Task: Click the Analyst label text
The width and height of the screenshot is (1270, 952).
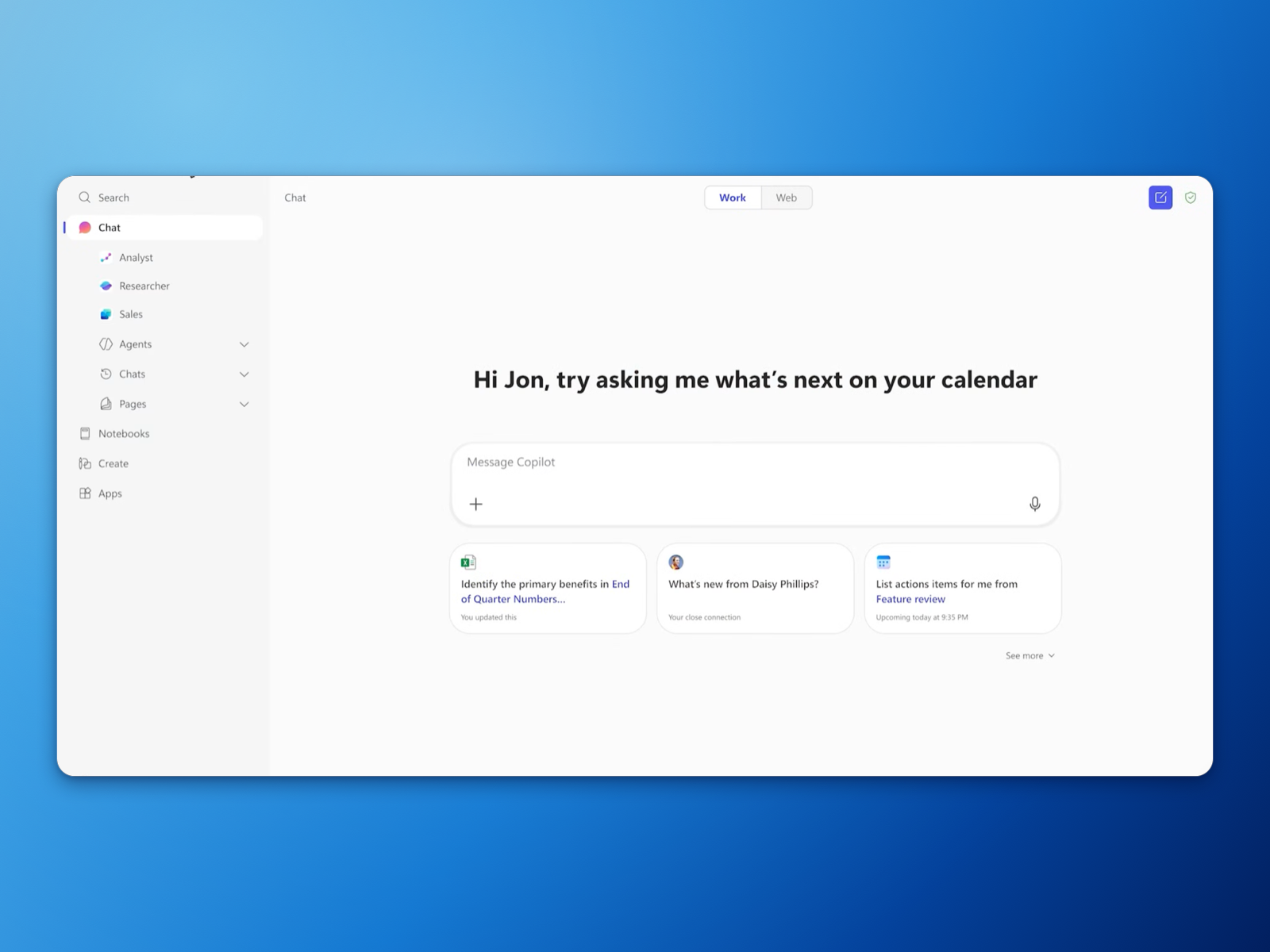Action: (x=136, y=258)
